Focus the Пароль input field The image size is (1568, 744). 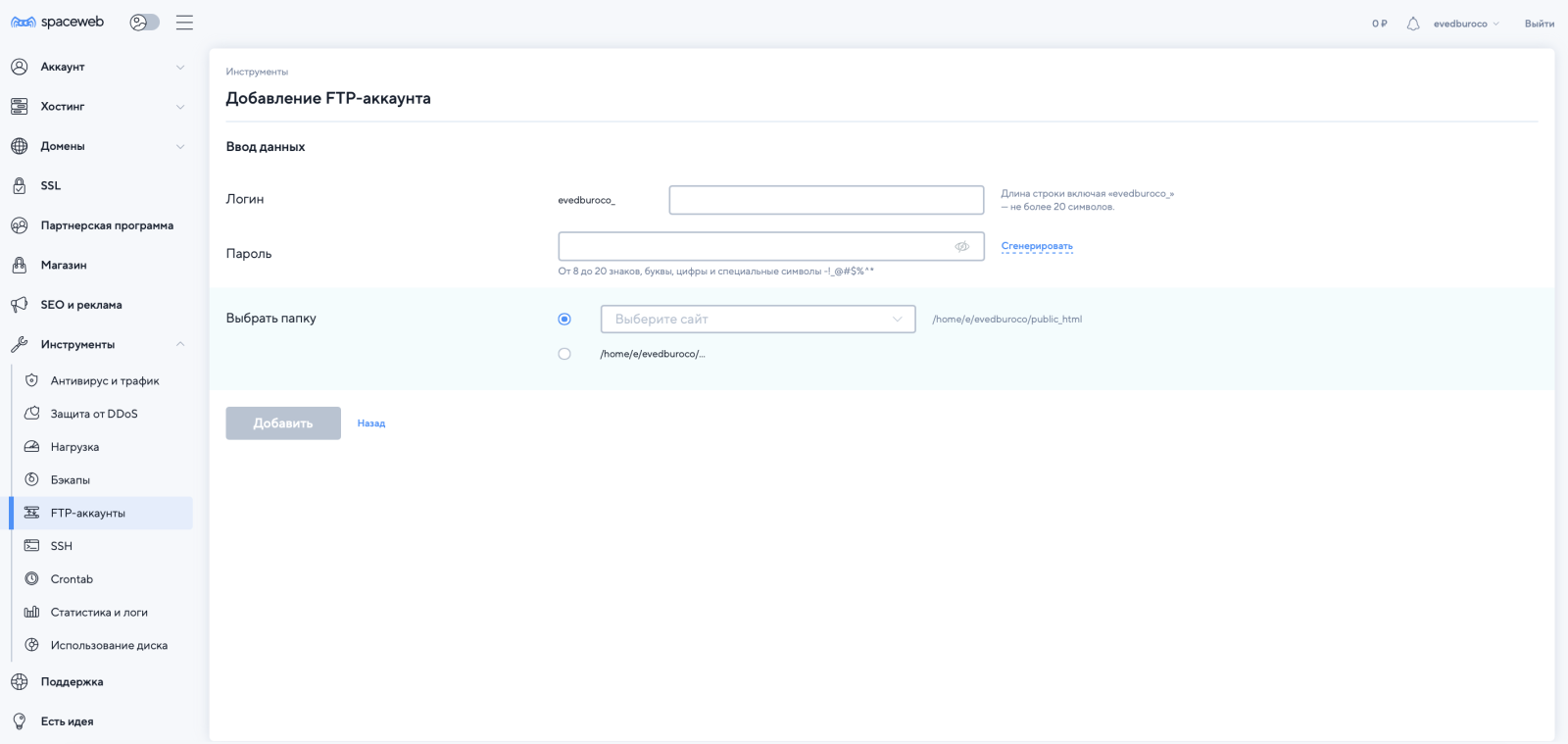click(771, 246)
